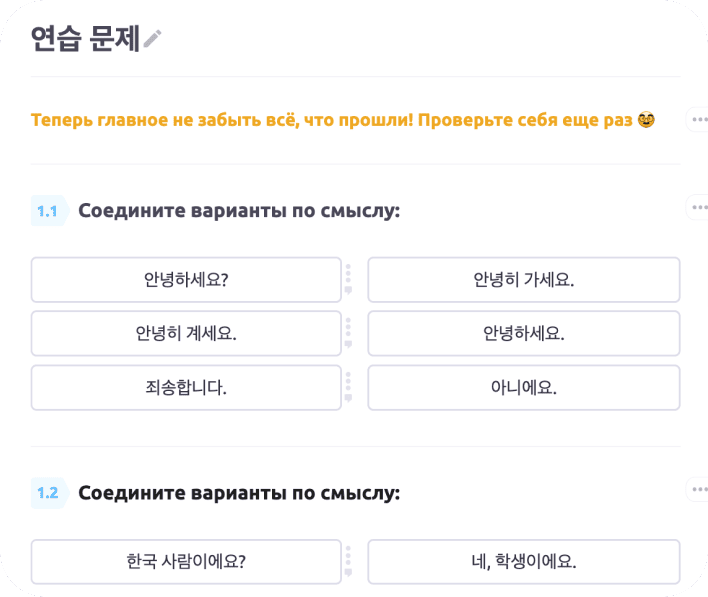708x597 pixels.
Task: Select the 안녕하세요? card on the left
Action: coord(186,280)
